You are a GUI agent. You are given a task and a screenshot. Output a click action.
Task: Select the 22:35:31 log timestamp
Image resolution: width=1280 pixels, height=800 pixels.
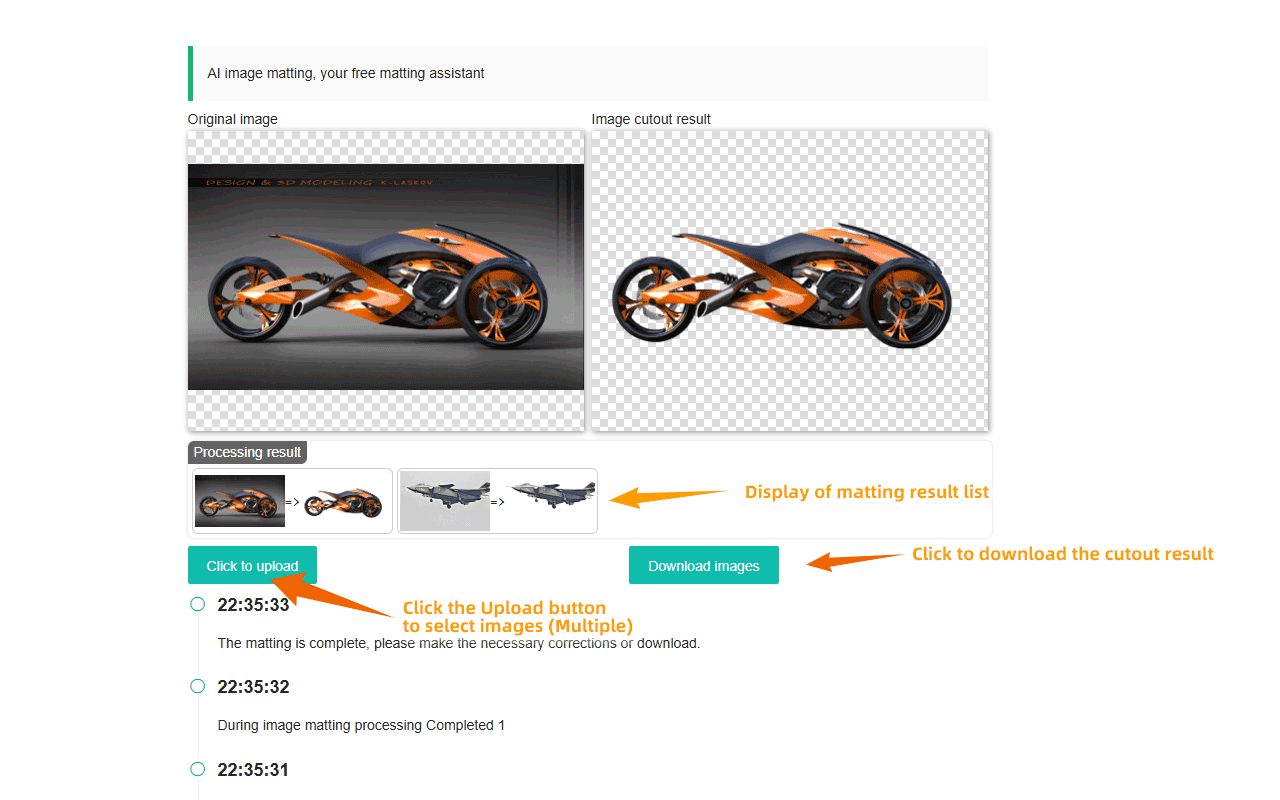pos(253,770)
